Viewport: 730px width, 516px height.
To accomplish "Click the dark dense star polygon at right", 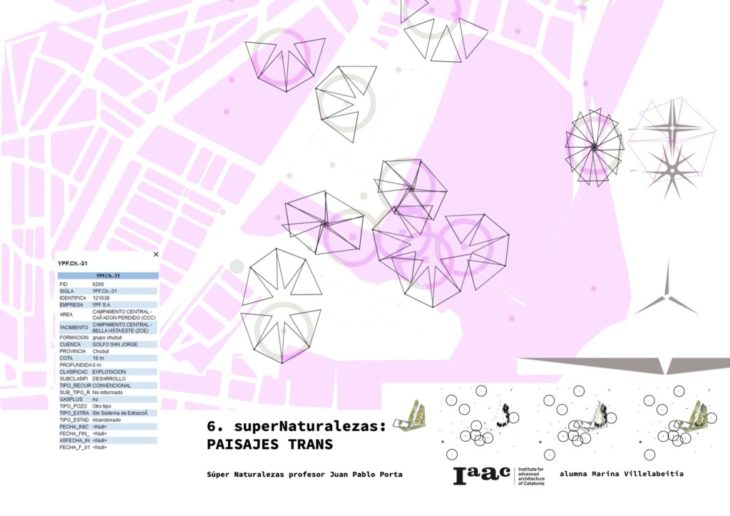I will (593, 147).
